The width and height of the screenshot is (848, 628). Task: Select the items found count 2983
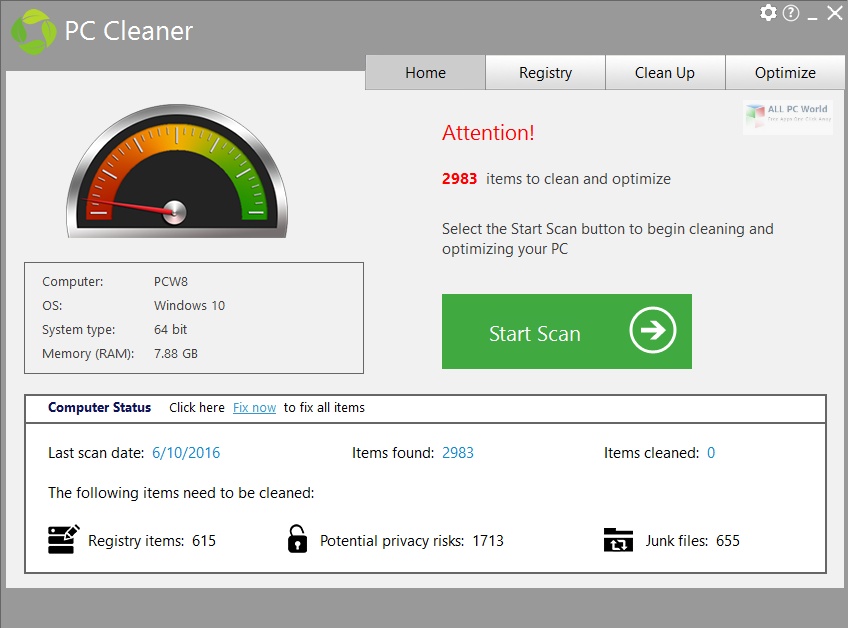[x=458, y=452]
